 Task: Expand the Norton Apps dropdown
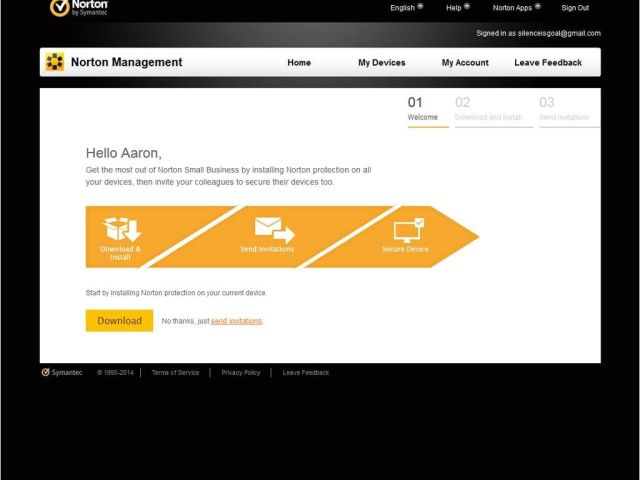point(516,8)
